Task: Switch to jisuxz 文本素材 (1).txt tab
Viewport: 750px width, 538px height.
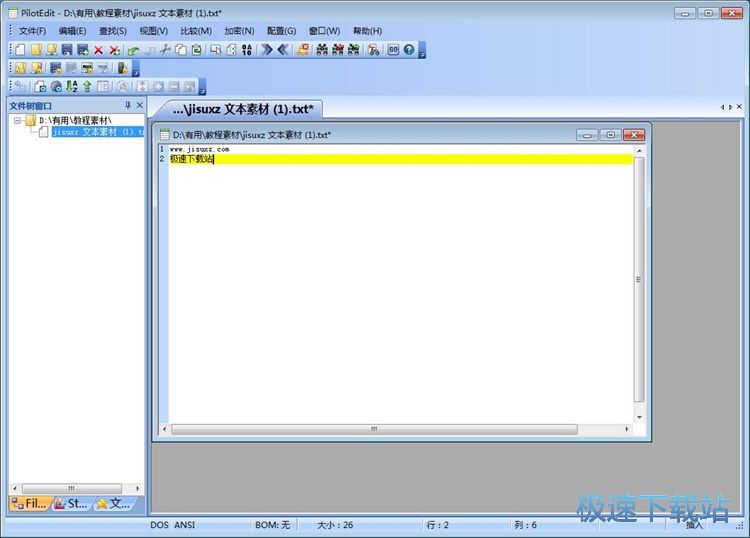Action: (243, 110)
